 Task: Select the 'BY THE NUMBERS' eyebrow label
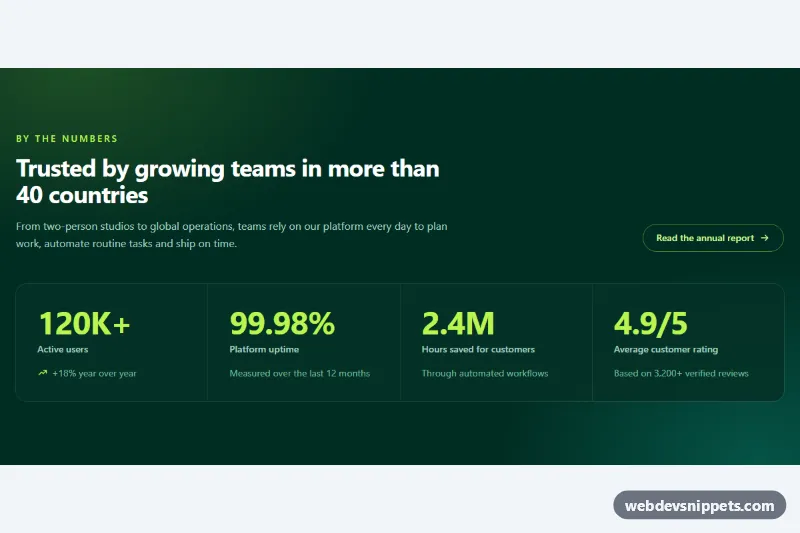tap(67, 139)
